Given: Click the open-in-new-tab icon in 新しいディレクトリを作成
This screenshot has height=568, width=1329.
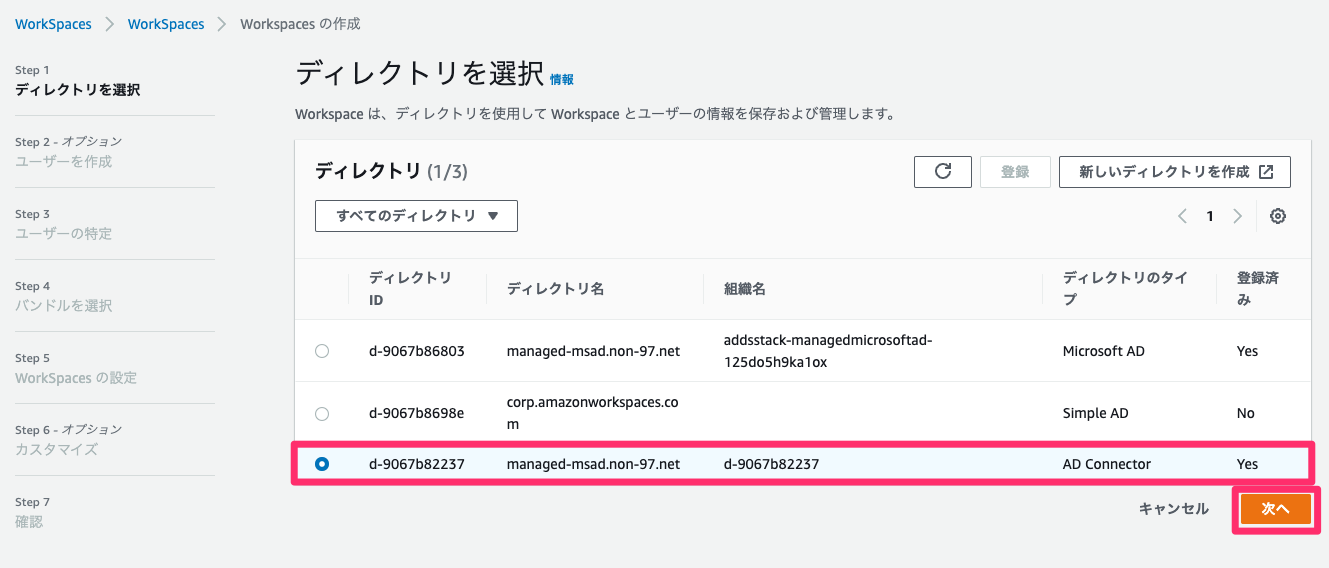Looking at the screenshot, I should pos(1266,172).
